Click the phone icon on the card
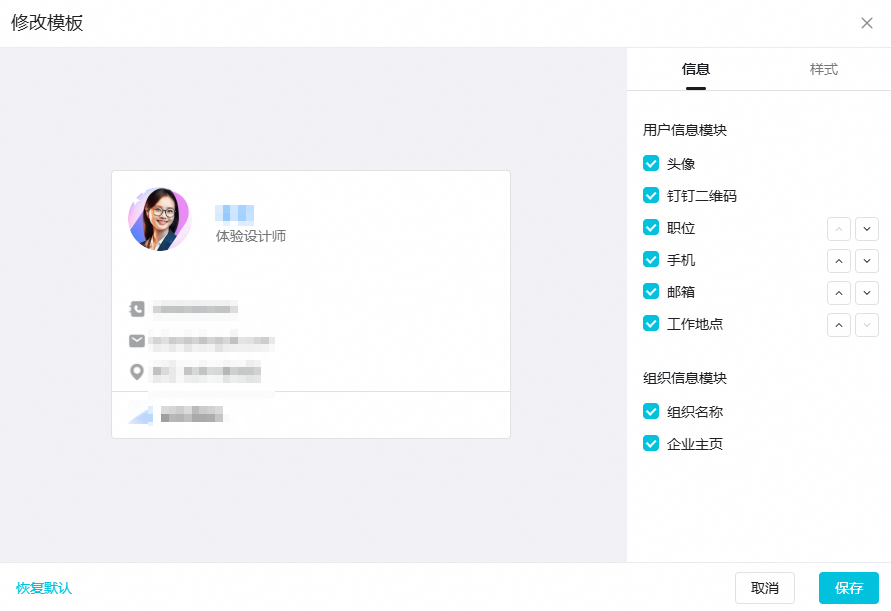This screenshot has width=891, height=611. pos(137,309)
